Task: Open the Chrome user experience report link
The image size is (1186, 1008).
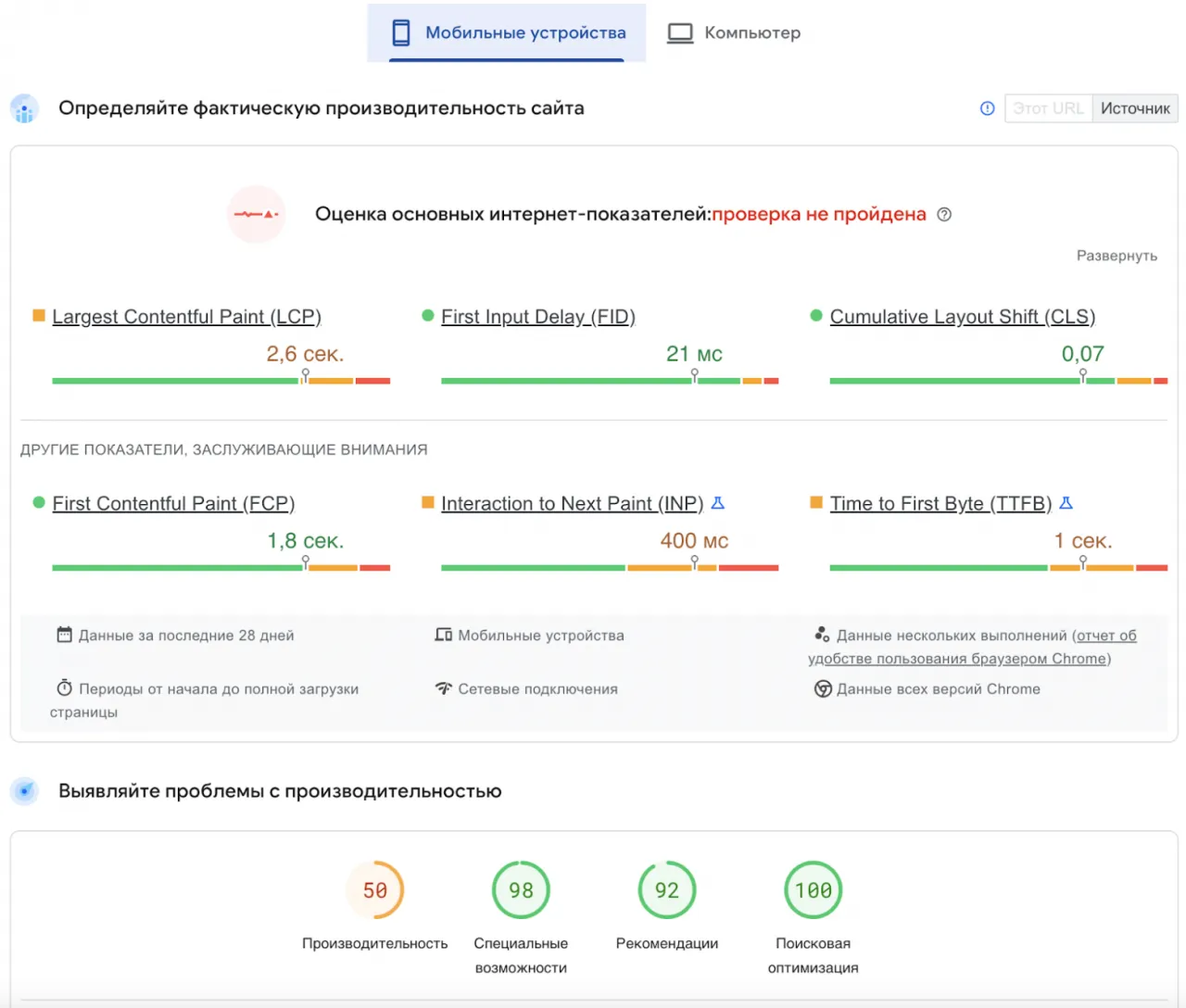Action: tap(972, 647)
